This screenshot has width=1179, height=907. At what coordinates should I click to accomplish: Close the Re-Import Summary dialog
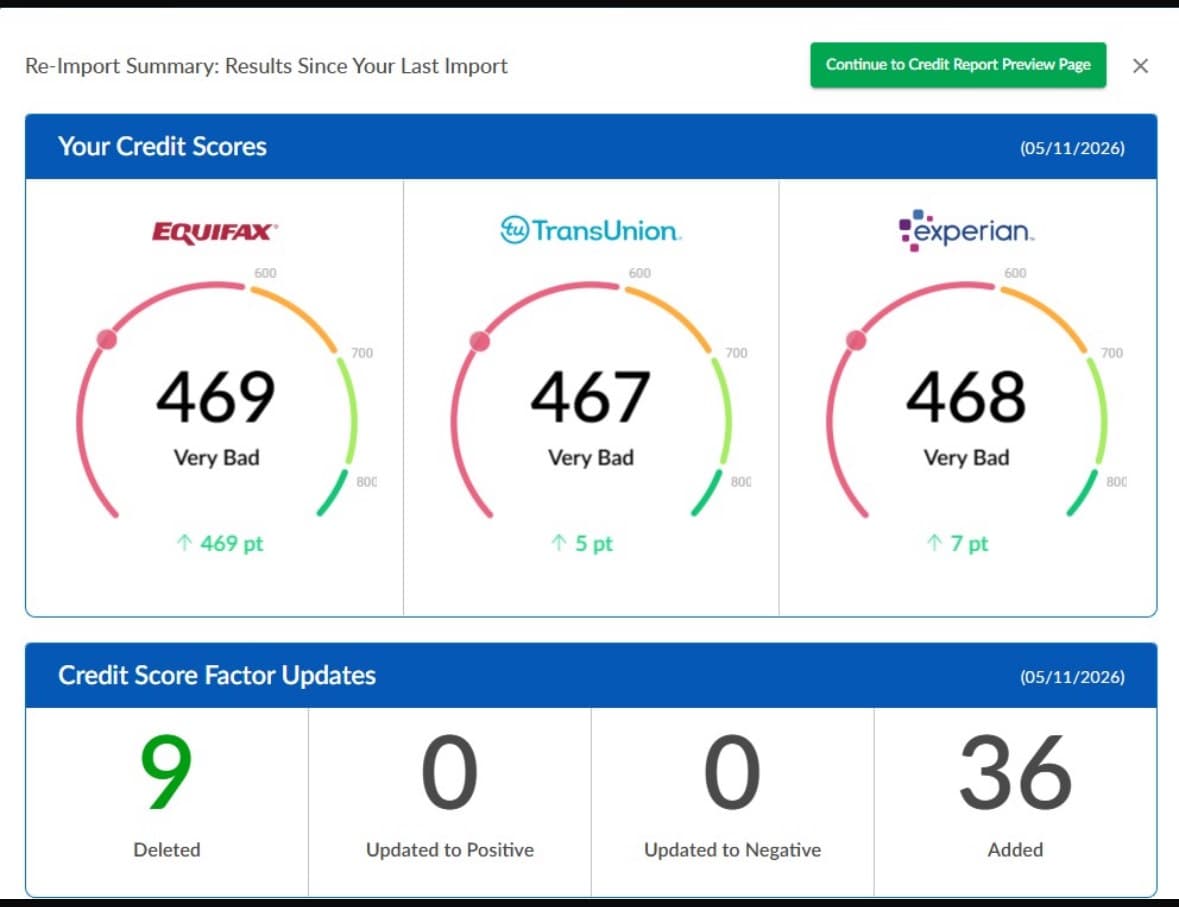point(1140,66)
